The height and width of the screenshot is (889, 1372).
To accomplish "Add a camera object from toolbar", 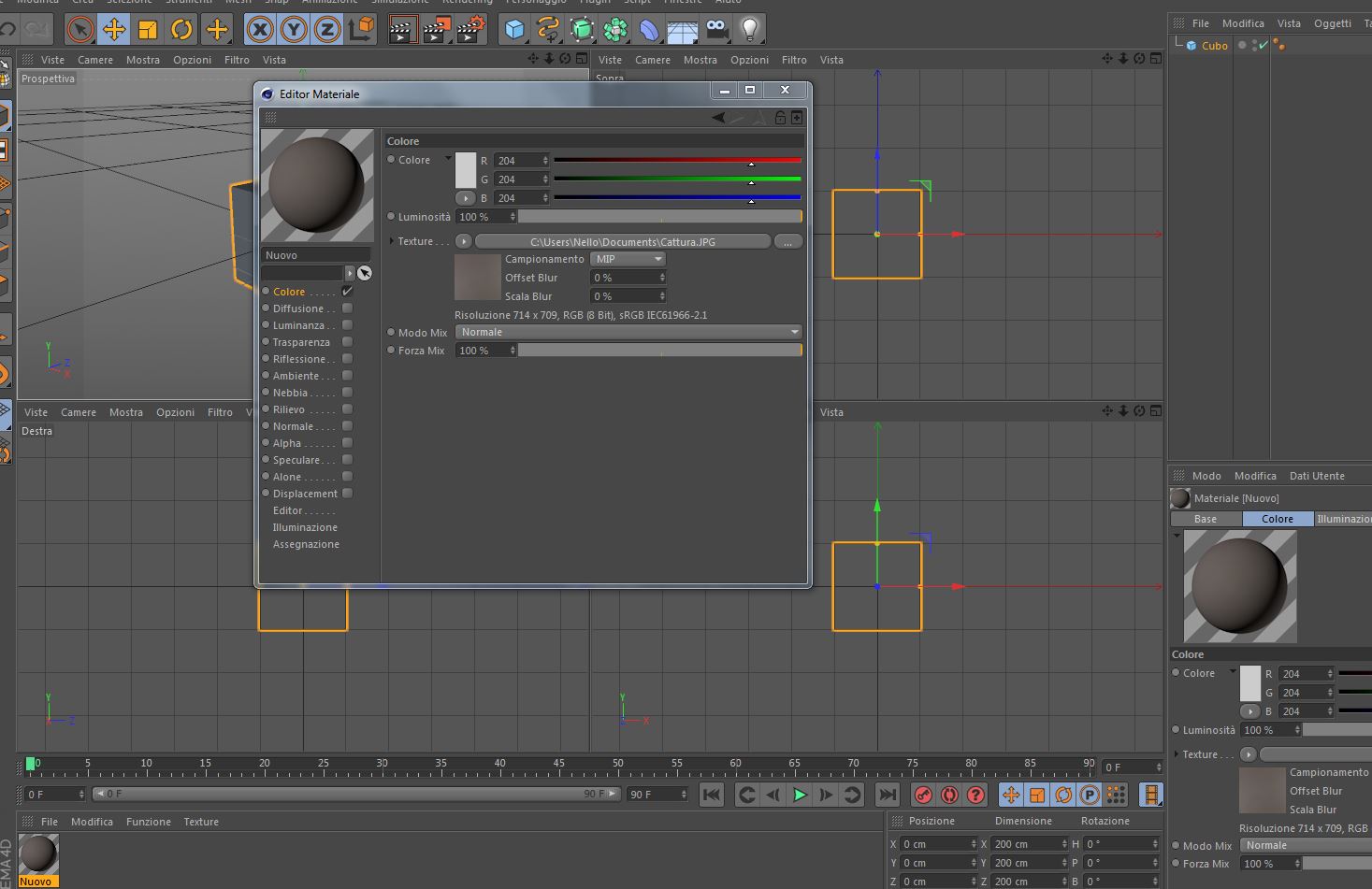I will (x=716, y=30).
